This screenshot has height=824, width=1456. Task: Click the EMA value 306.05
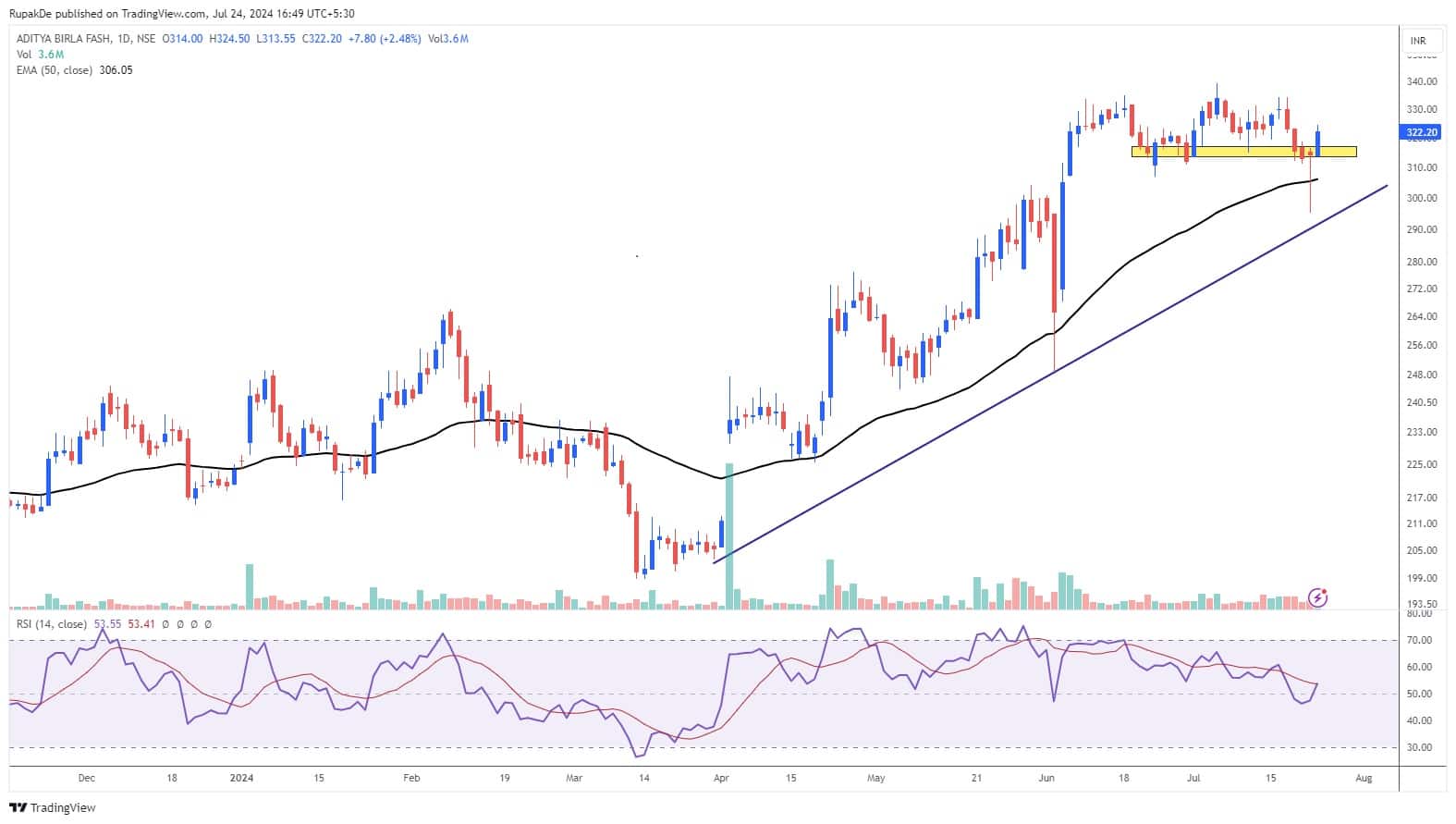116,70
